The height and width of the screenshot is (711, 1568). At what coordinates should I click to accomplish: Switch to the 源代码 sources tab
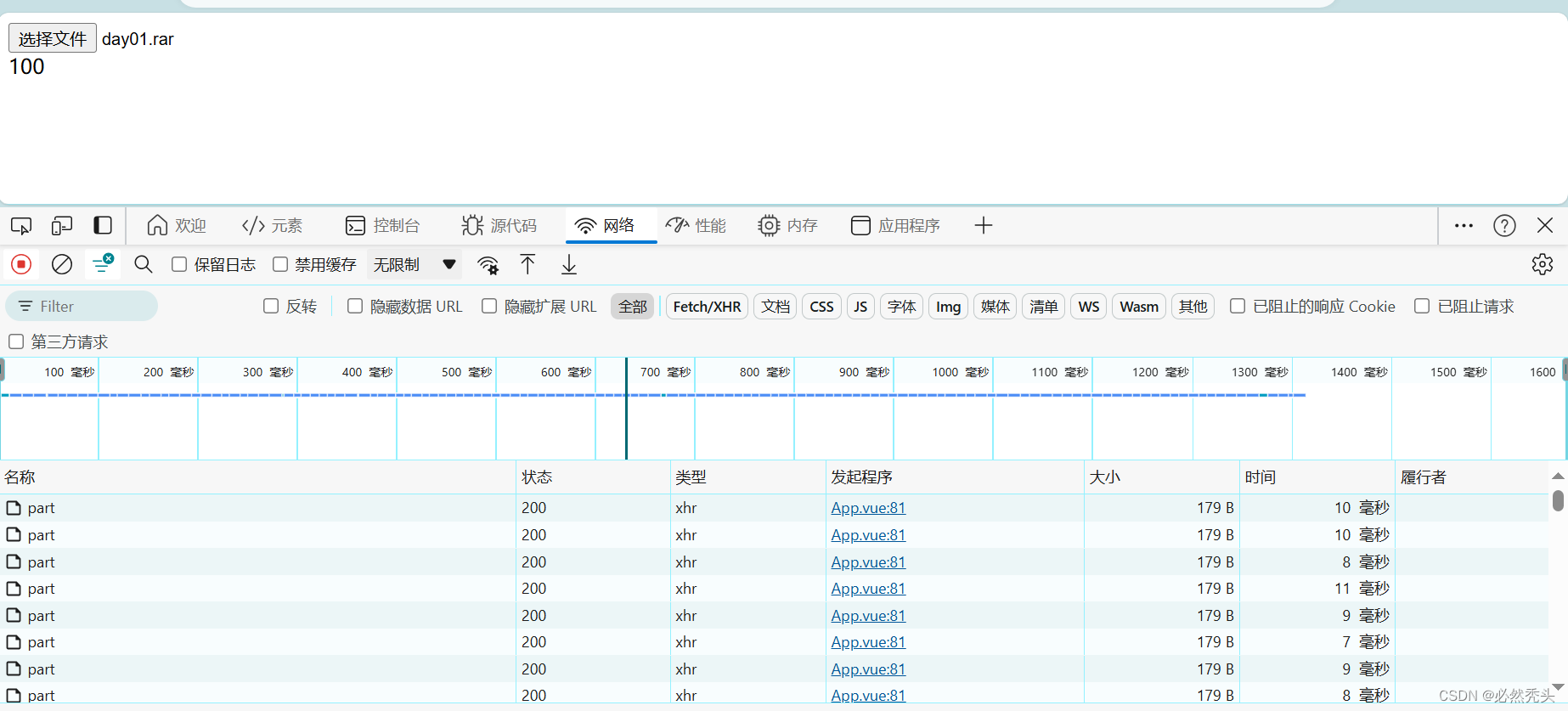coord(499,225)
